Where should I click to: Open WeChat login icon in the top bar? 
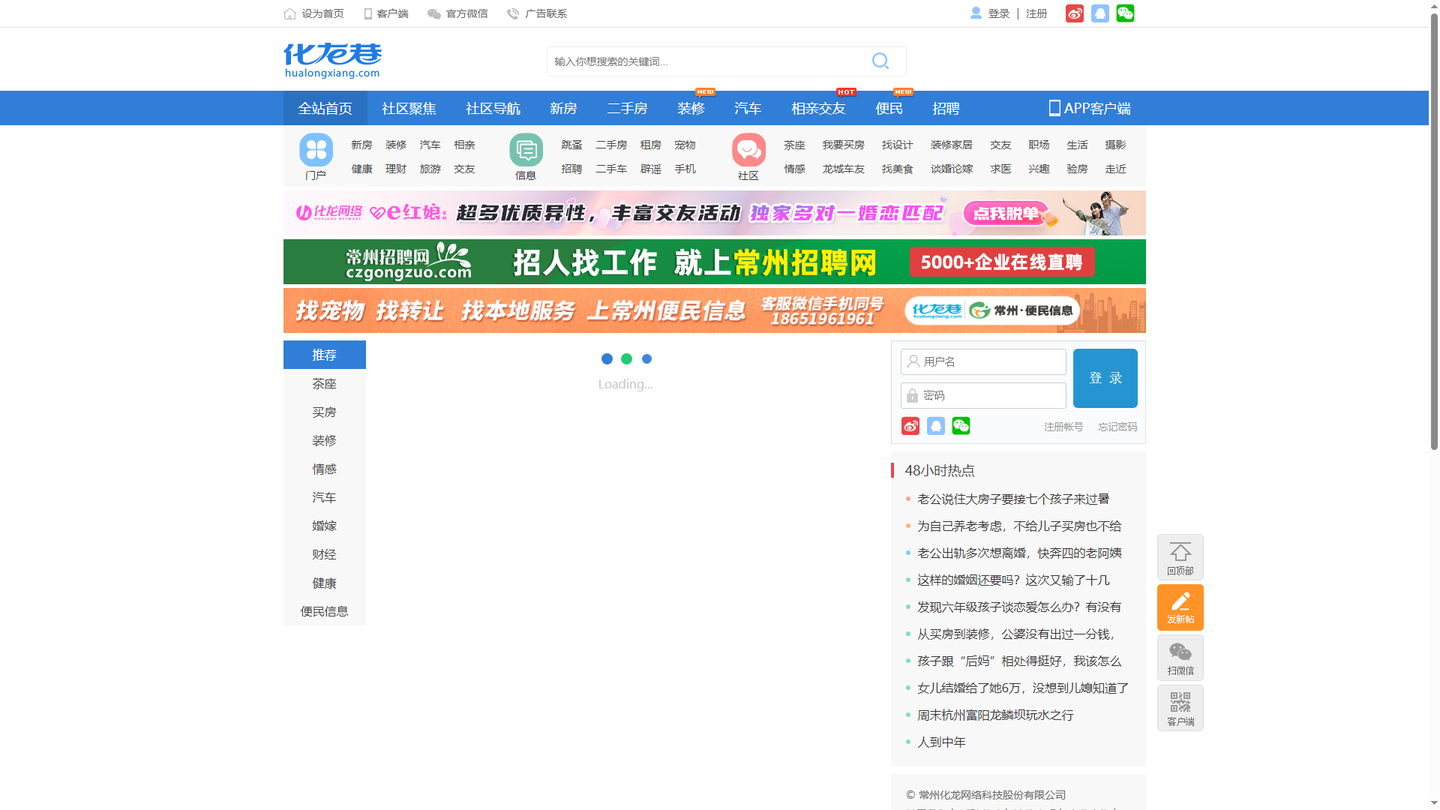click(x=1125, y=13)
